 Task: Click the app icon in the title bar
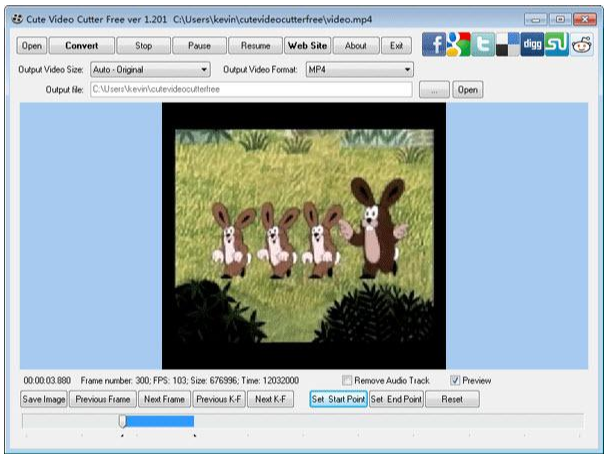point(17,18)
